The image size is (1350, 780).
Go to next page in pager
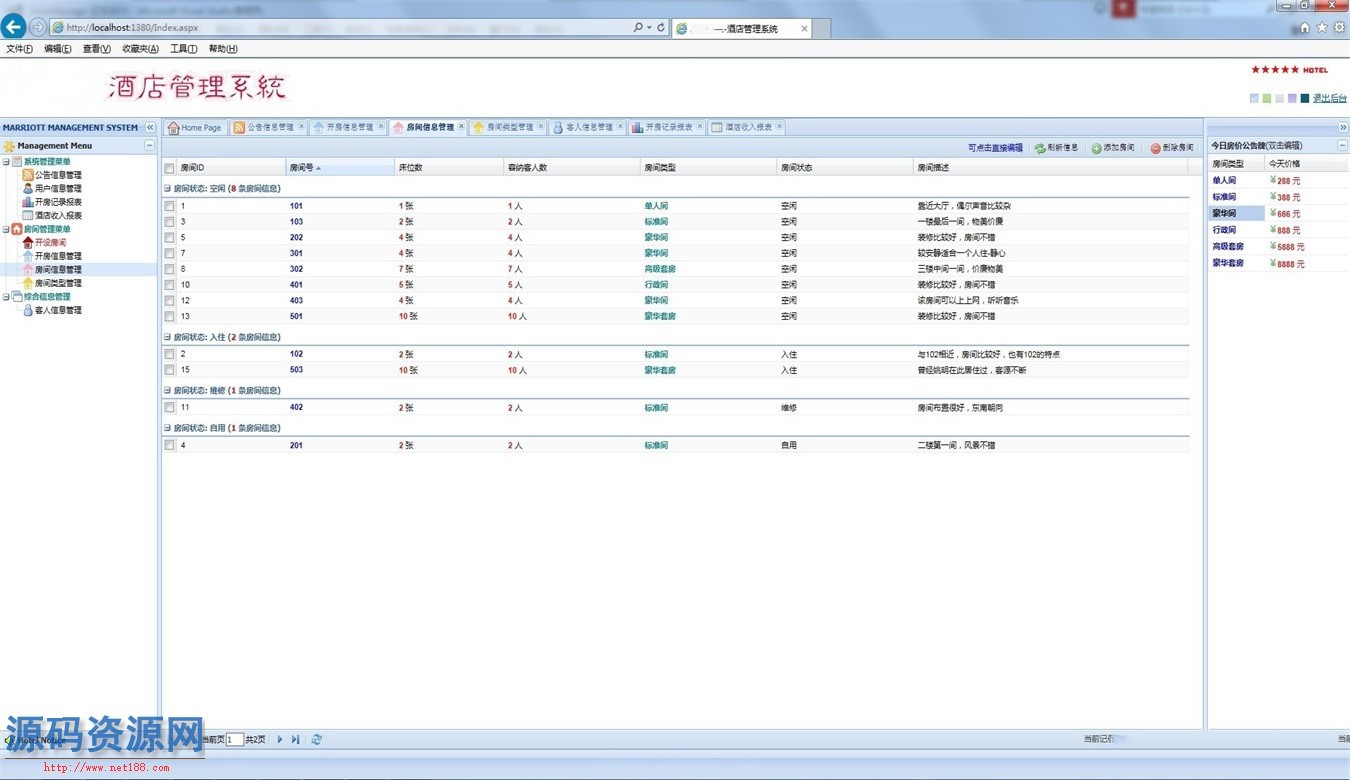click(x=280, y=739)
